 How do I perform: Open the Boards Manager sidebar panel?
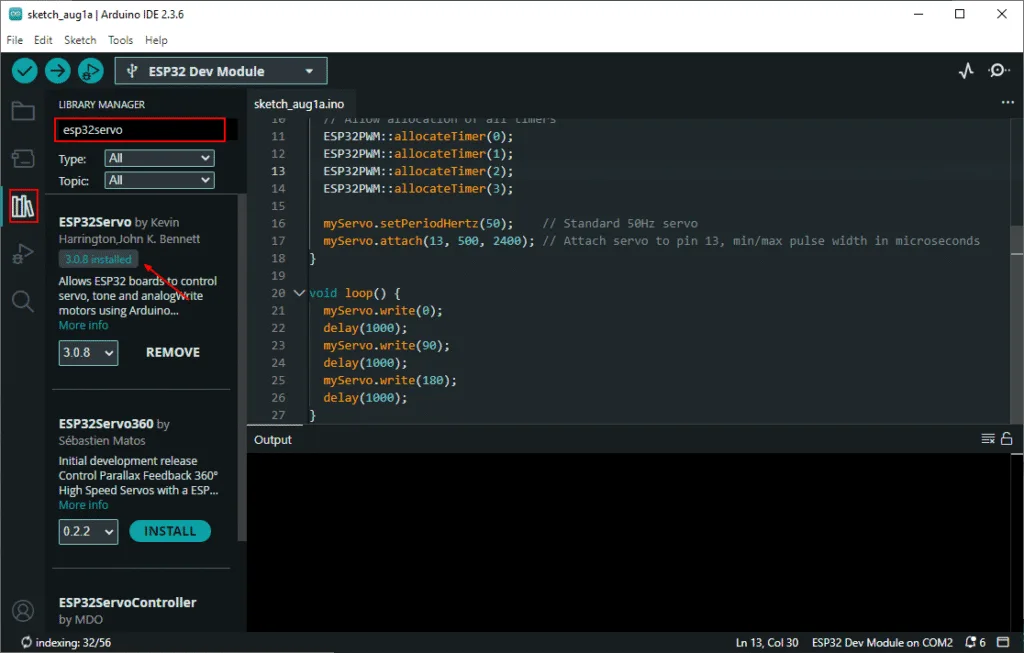23,159
